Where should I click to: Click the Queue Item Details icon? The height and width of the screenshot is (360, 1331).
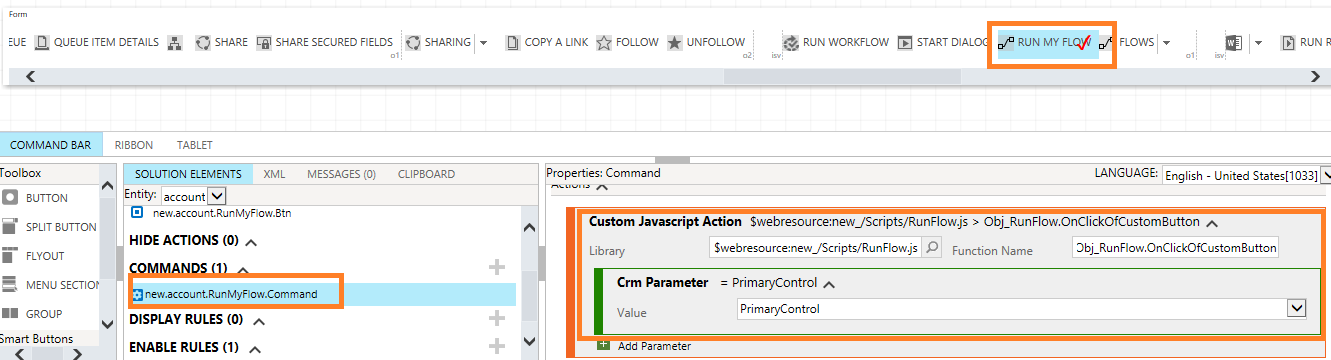[x=42, y=43]
